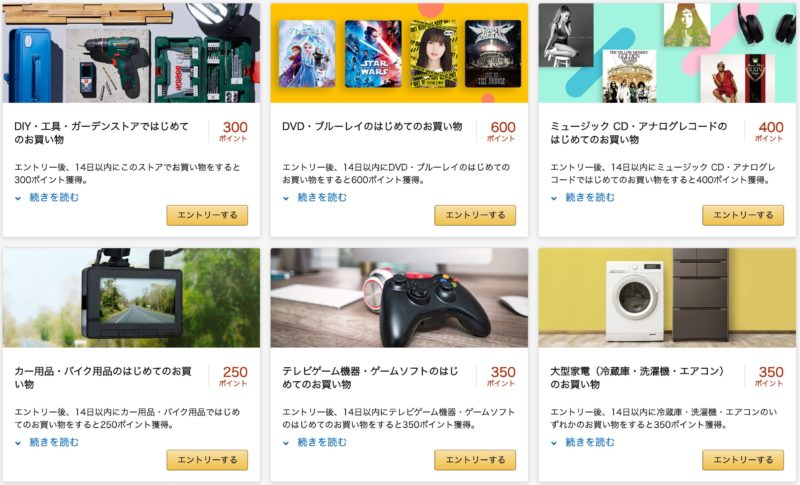800x485 pixels.
Task: Expand 続きを読む in the テレビゲーム card
Action: point(315,442)
